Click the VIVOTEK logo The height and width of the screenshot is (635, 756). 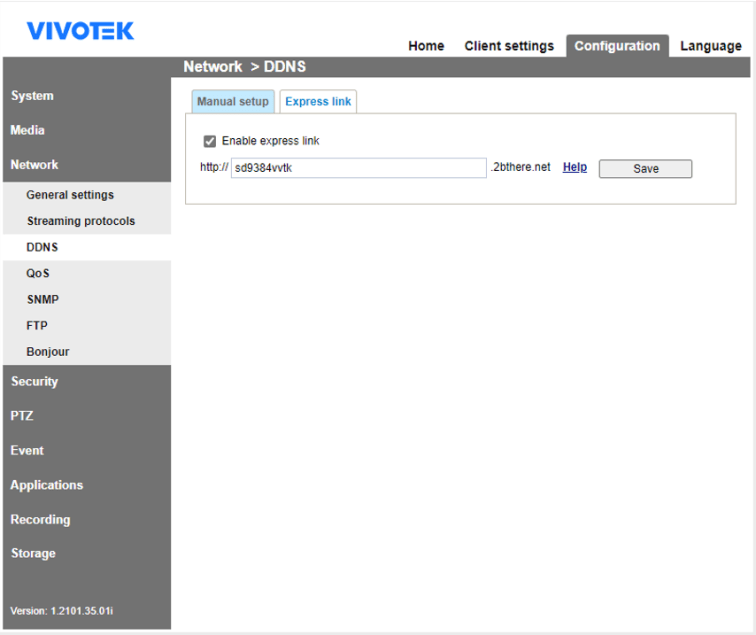80,31
